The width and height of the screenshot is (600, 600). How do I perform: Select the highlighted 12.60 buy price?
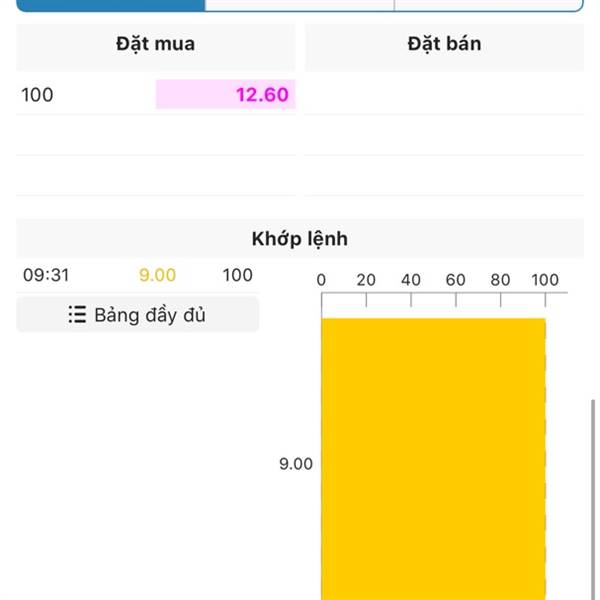[x=225, y=95]
